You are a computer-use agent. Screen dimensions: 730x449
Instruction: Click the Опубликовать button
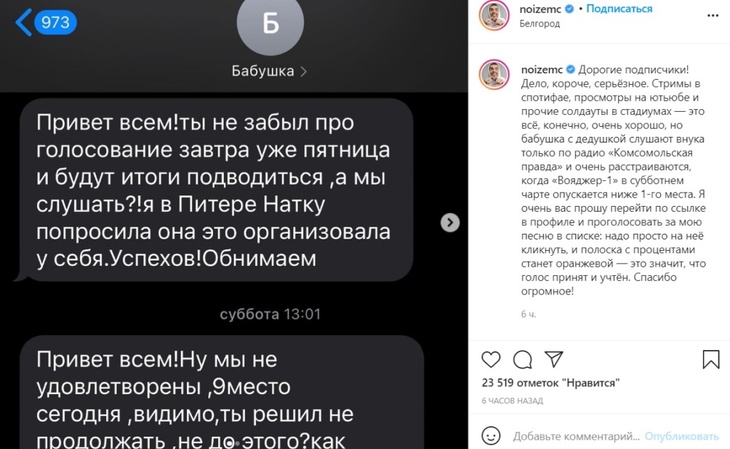(682, 436)
